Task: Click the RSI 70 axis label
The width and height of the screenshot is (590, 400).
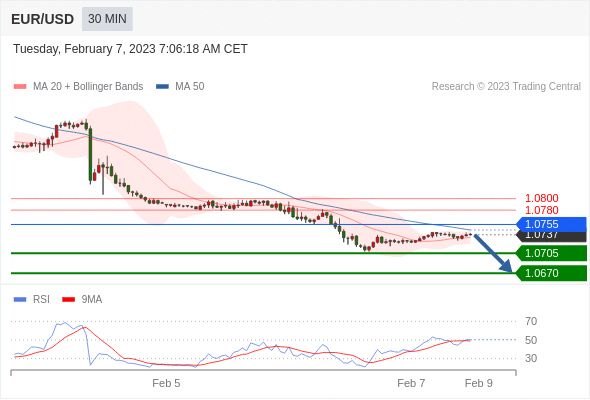Action: point(531,321)
